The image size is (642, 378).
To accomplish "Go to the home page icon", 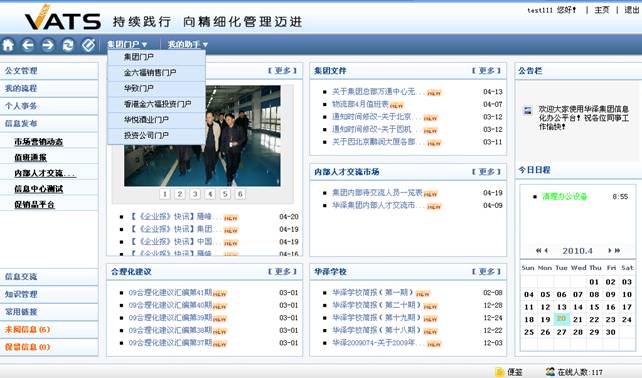I will click(x=8, y=45).
